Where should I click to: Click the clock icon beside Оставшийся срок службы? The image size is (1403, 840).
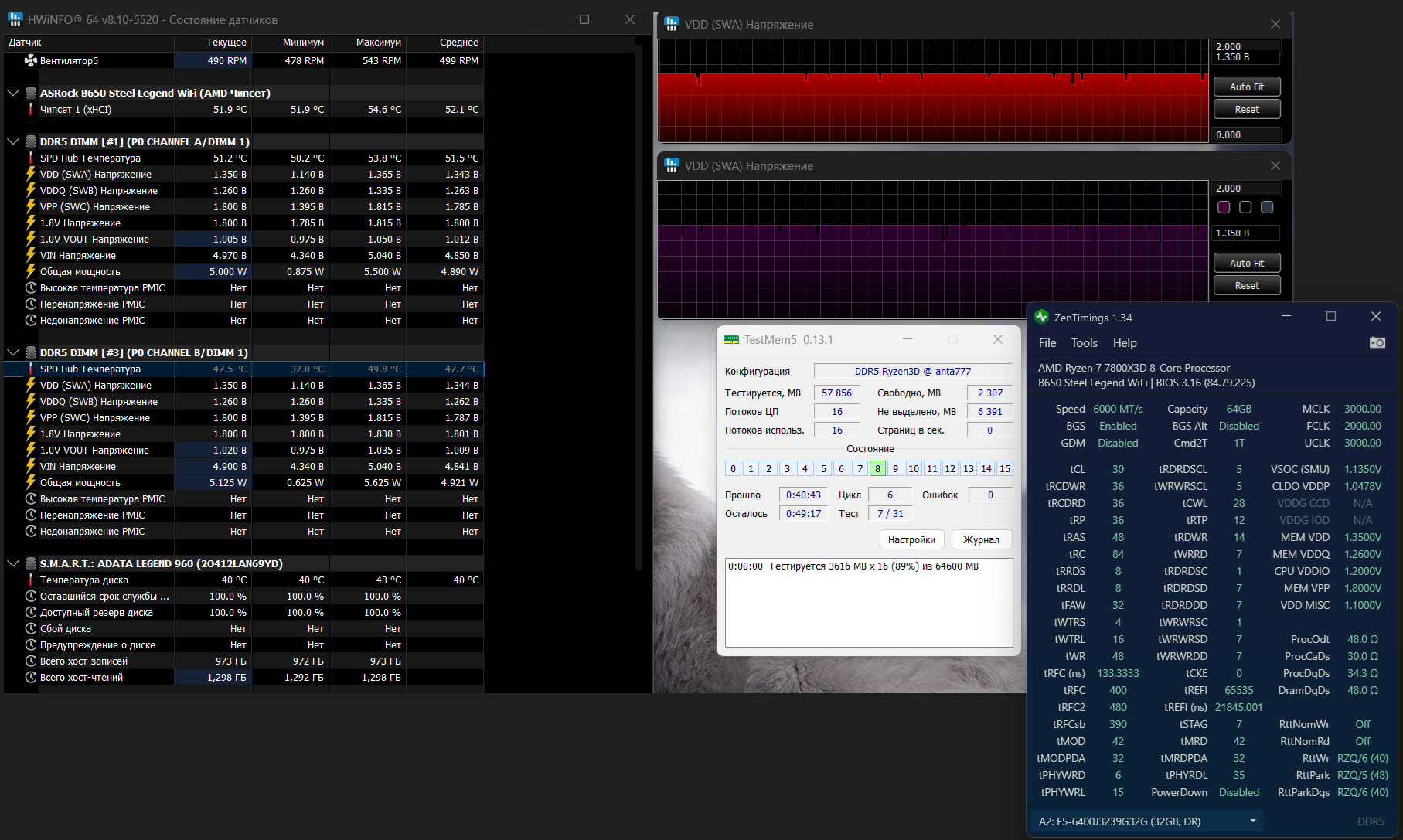click(x=31, y=596)
